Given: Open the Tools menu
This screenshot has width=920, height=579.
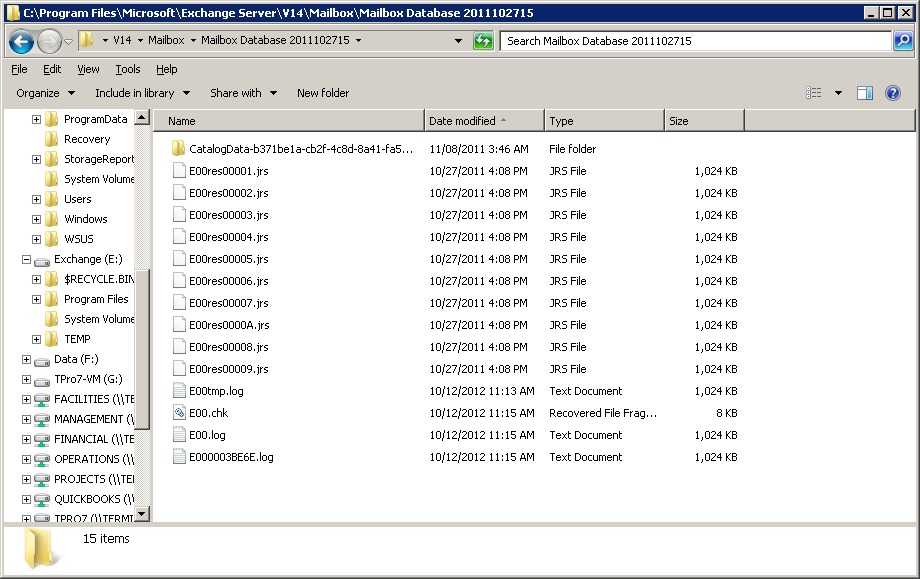Looking at the screenshot, I should click(128, 69).
